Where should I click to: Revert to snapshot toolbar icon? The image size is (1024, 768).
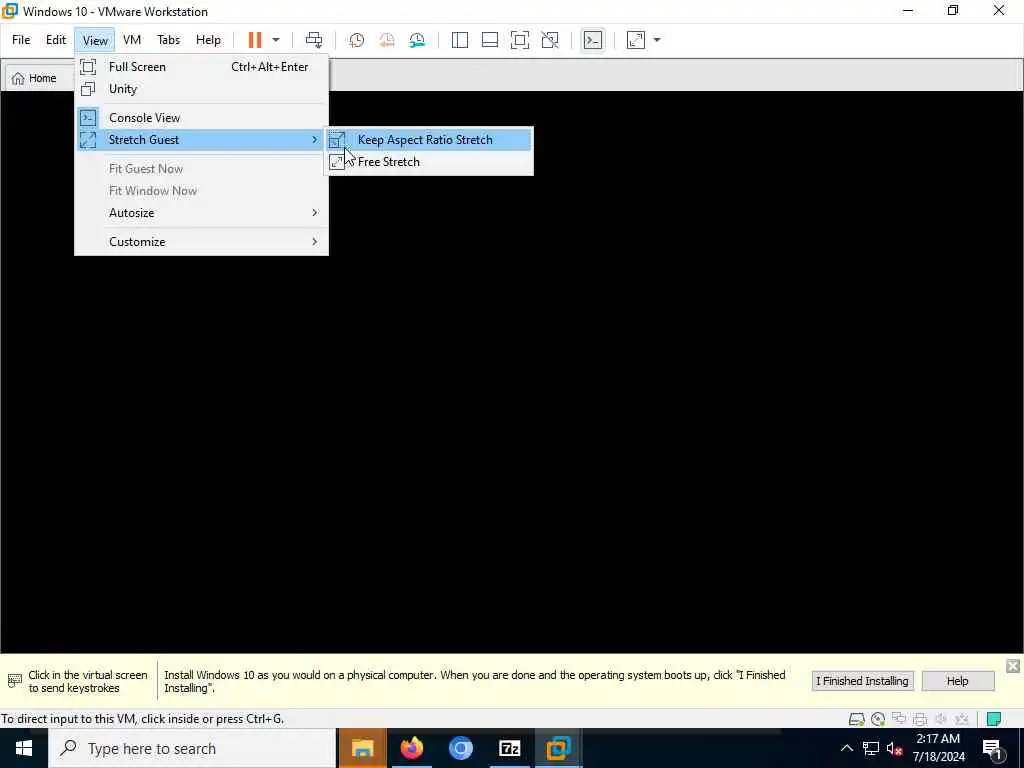[387, 40]
